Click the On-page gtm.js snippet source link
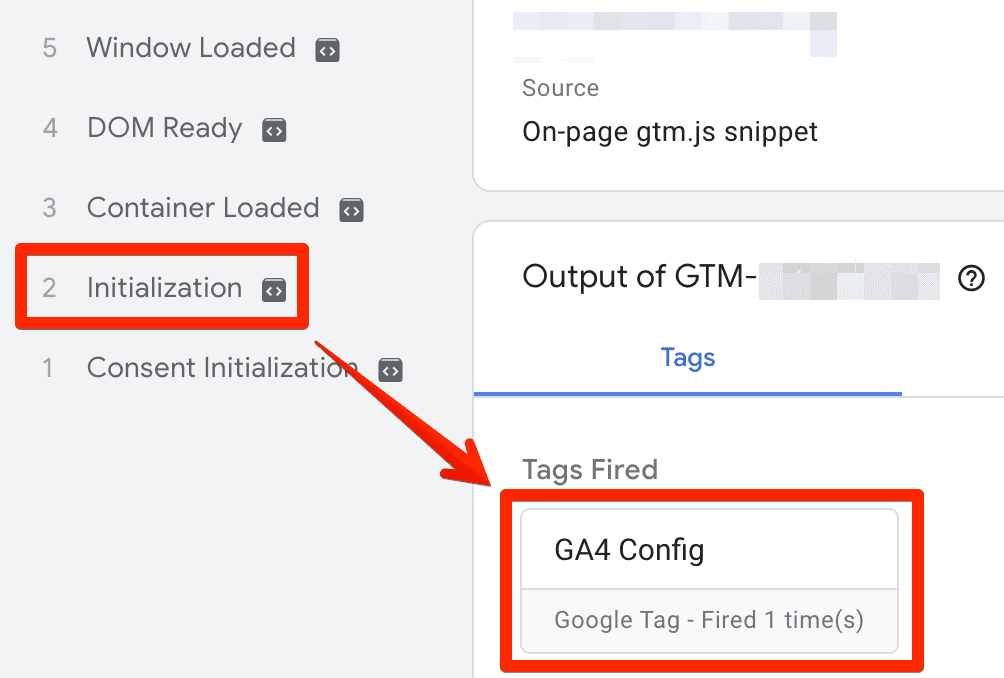 (669, 131)
